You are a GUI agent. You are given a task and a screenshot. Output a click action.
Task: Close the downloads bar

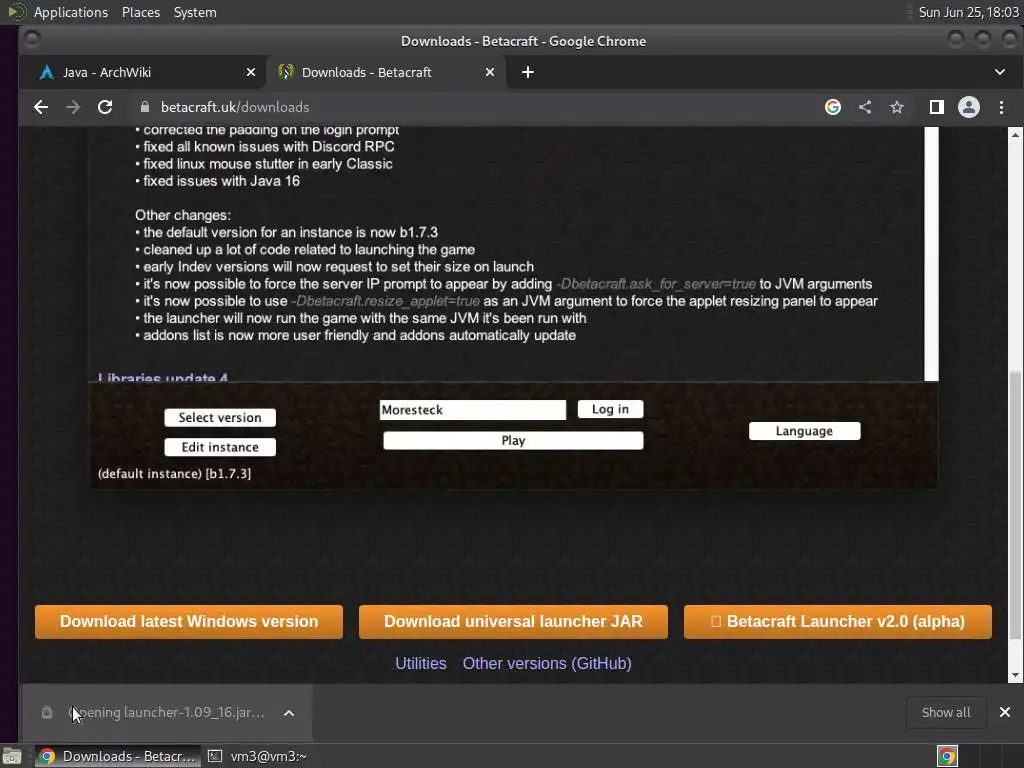(x=1004, y=712)
